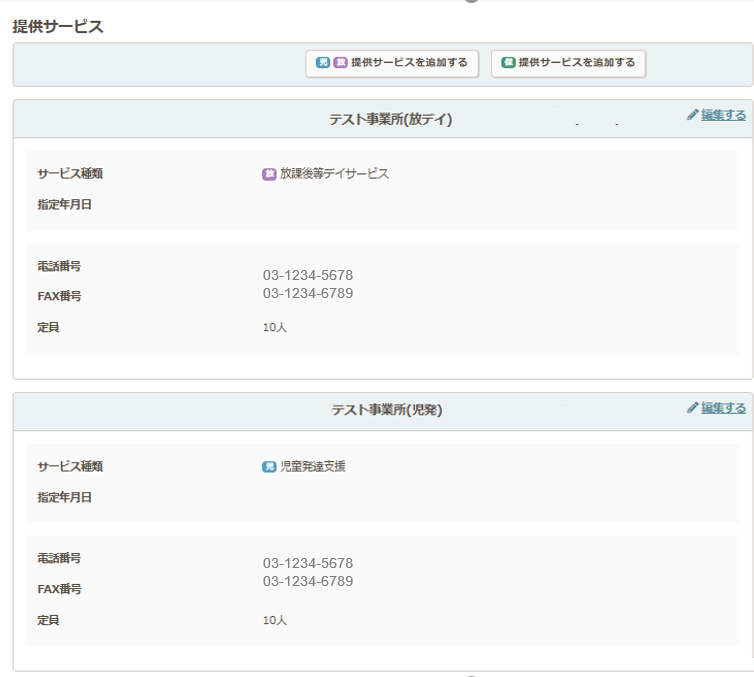The height and width of the screenshot is (677, 754).
Task: Click the purple 放 icon in the add-service button
Action: pyautogui.click(x=340, y=63)
